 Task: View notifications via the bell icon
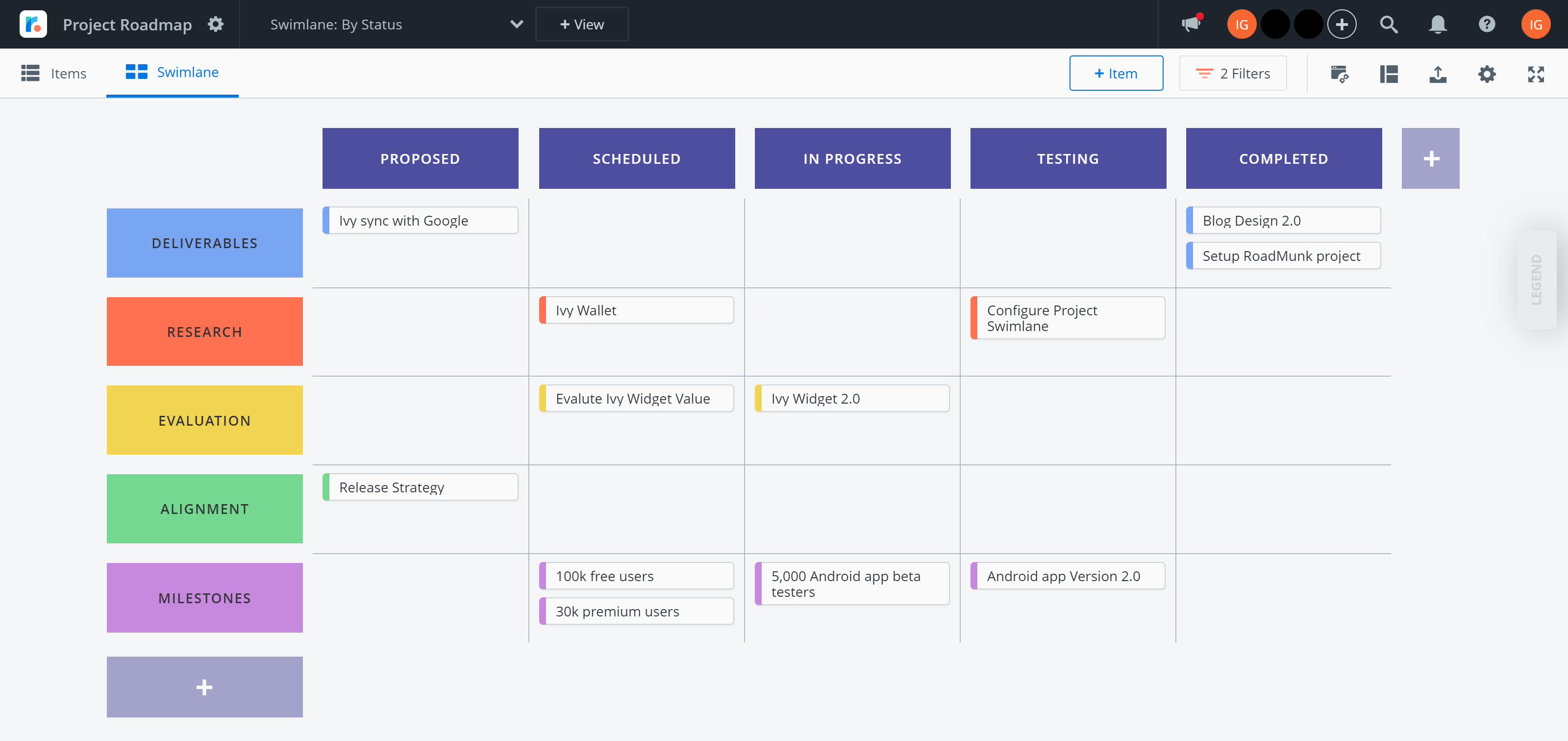tap(1437, 25)
